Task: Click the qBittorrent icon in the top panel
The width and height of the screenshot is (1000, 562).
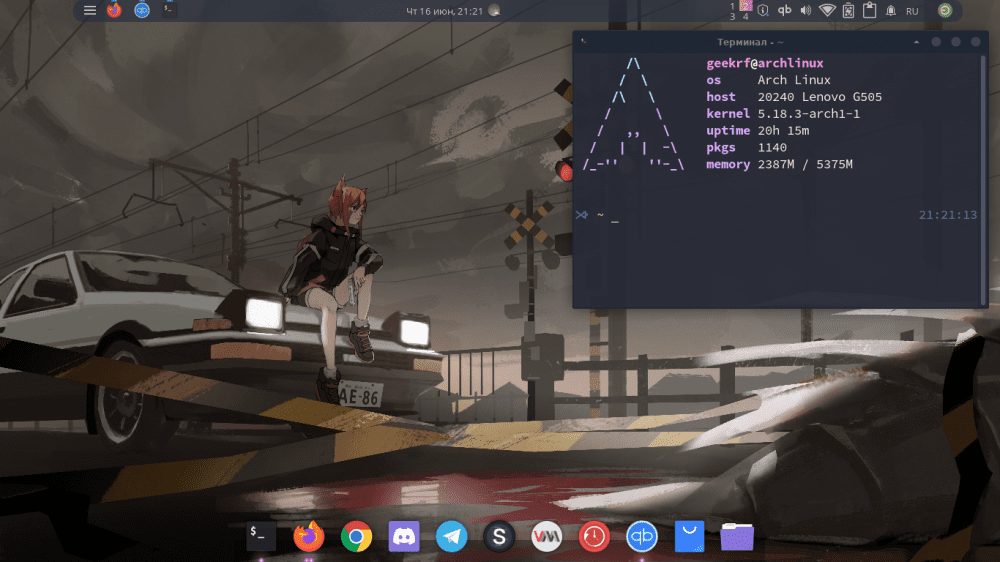Action: click(142, 10)
